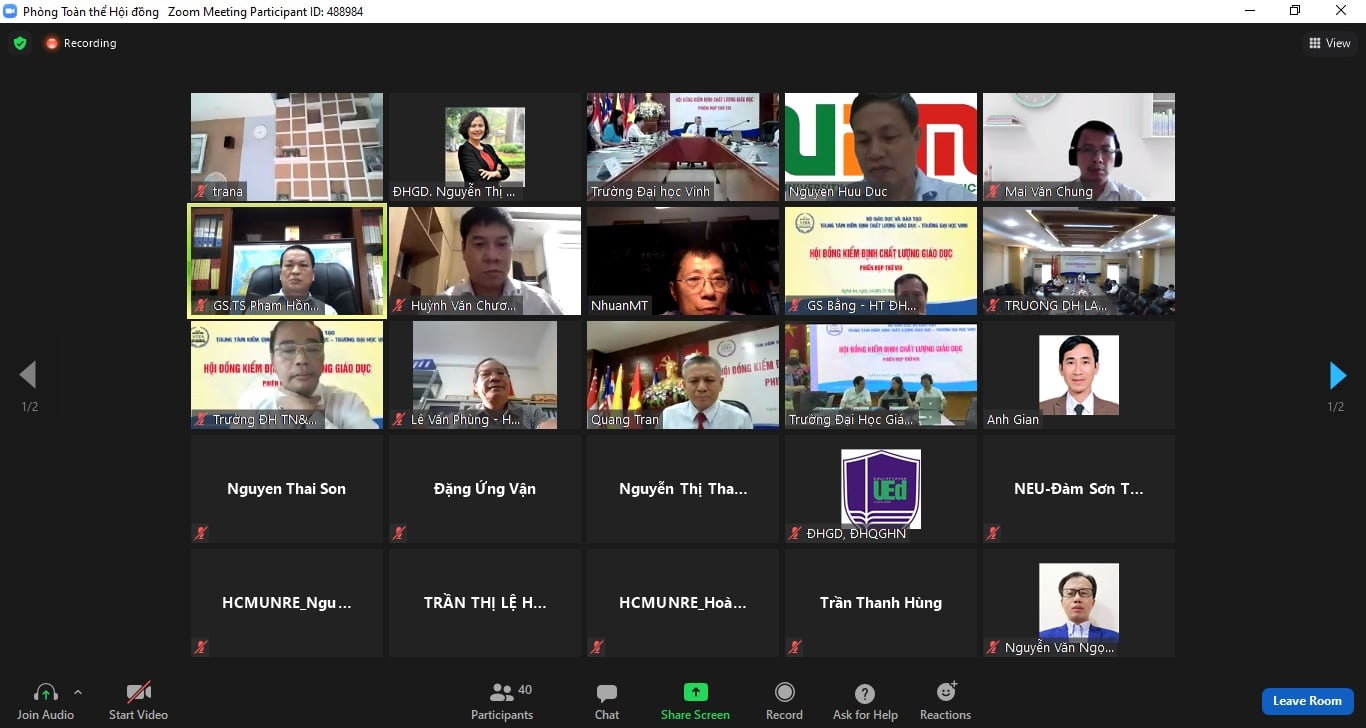Screen dimensions: 1366x728
Task: Open the Chat panel
Action: coord(606,693)
